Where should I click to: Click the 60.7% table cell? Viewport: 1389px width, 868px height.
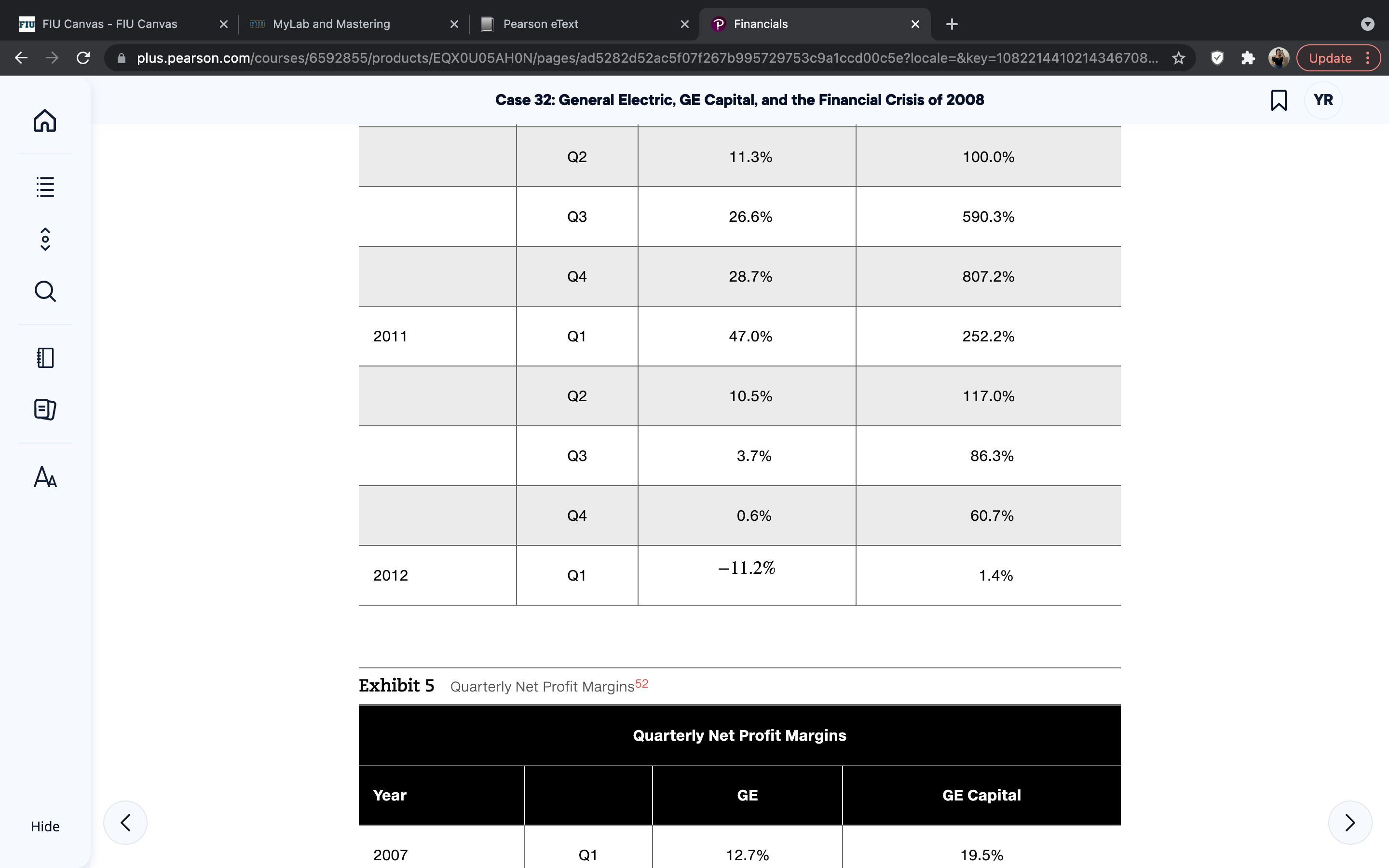click(988, 515)
